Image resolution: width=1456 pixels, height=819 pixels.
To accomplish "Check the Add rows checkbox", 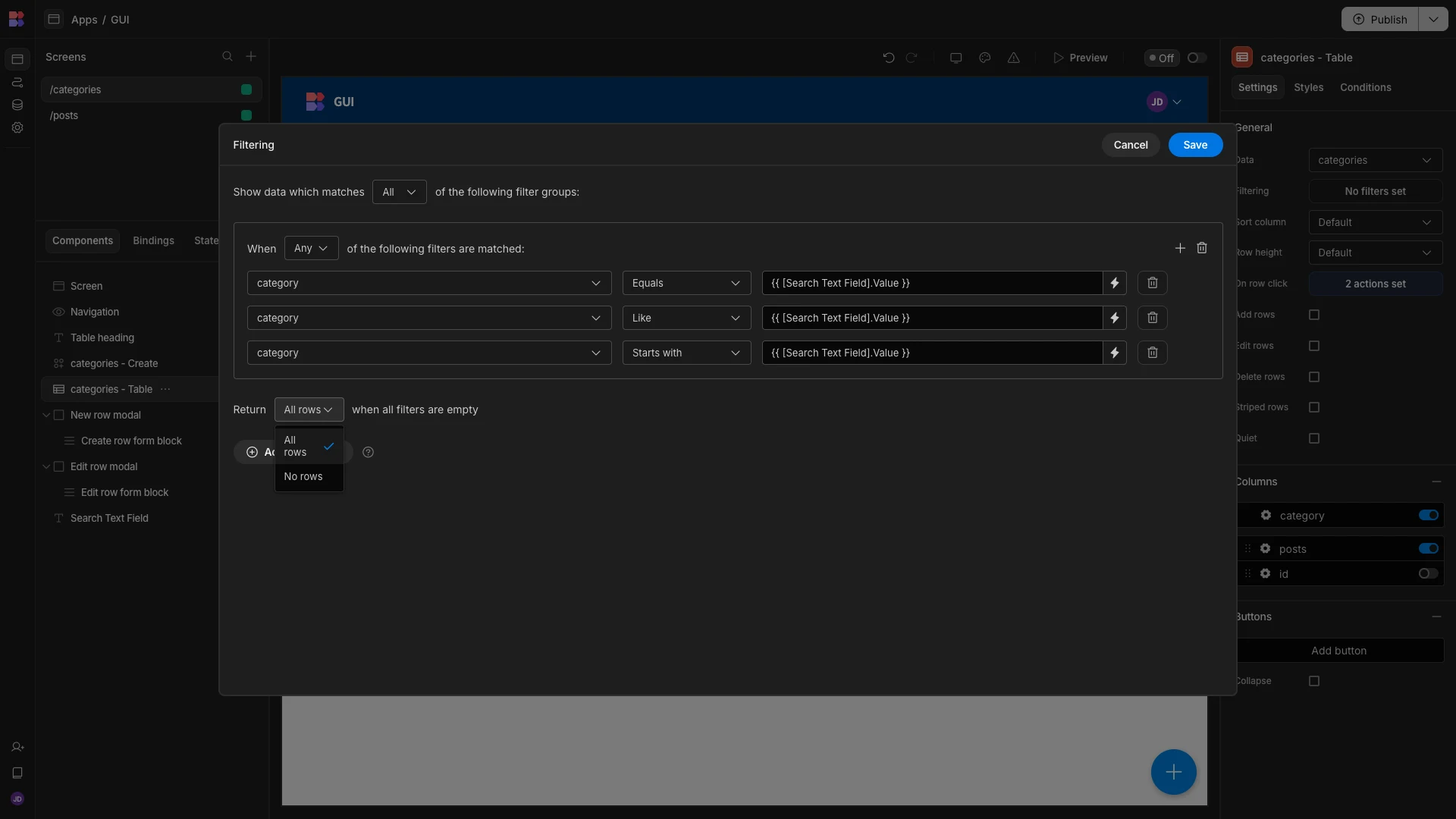I will tap(1314, 315).
